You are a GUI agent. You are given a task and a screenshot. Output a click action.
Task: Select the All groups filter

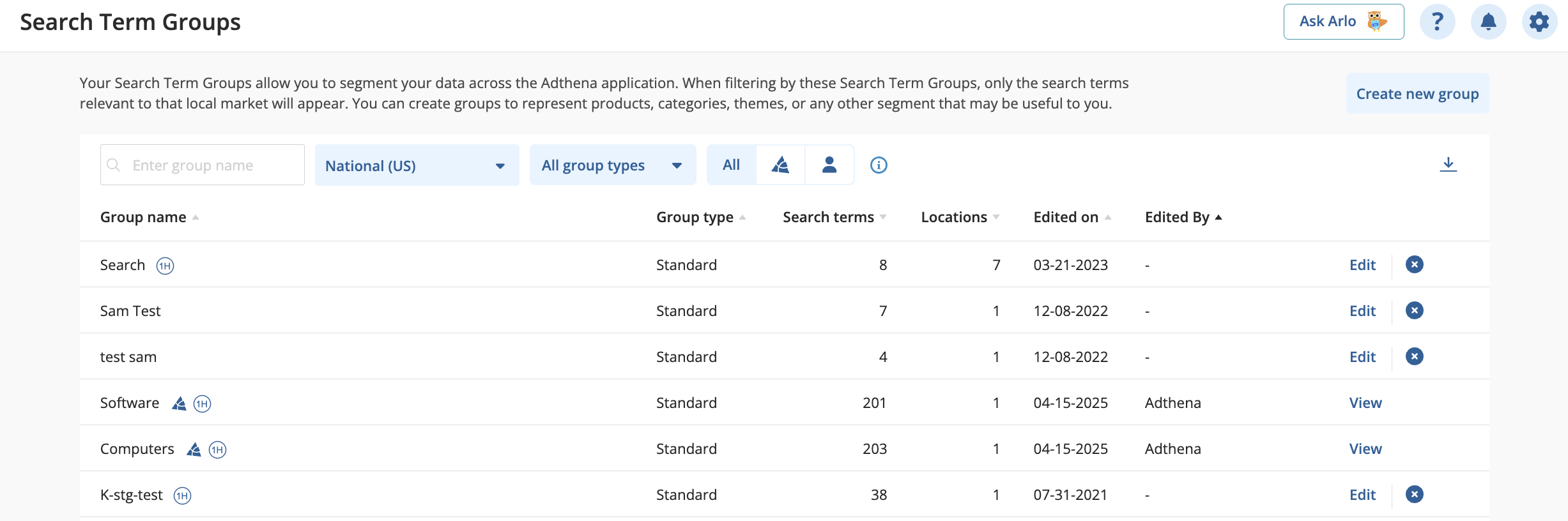click(731, 165)
